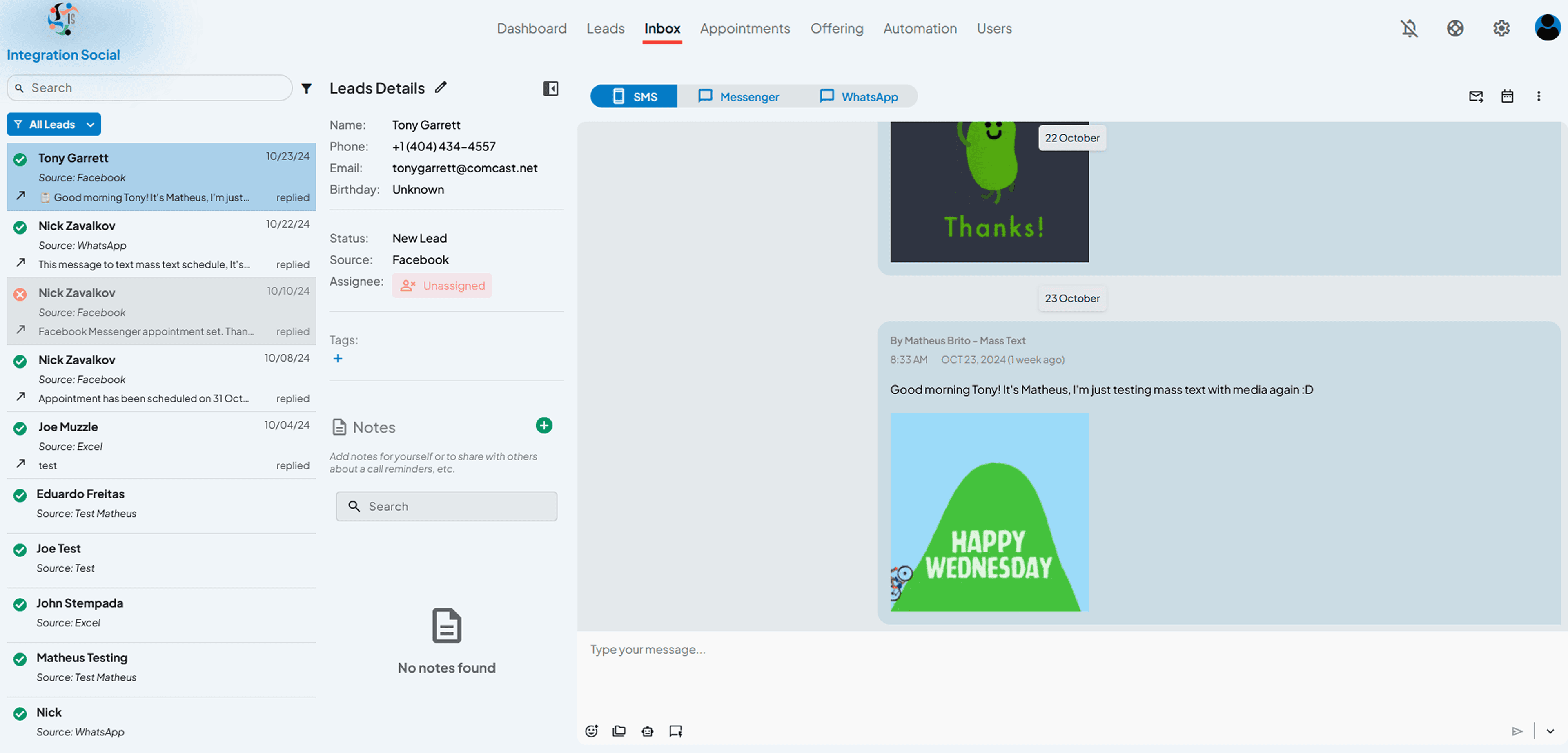Attach a file using the folder icon
Viewport: 1568px width, 753px height.
(619, 731)
